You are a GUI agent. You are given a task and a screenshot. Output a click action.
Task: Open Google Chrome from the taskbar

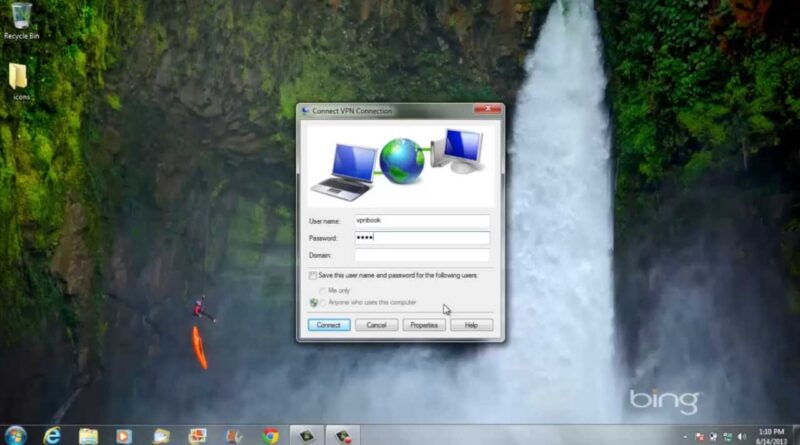[x=271, y=436]
